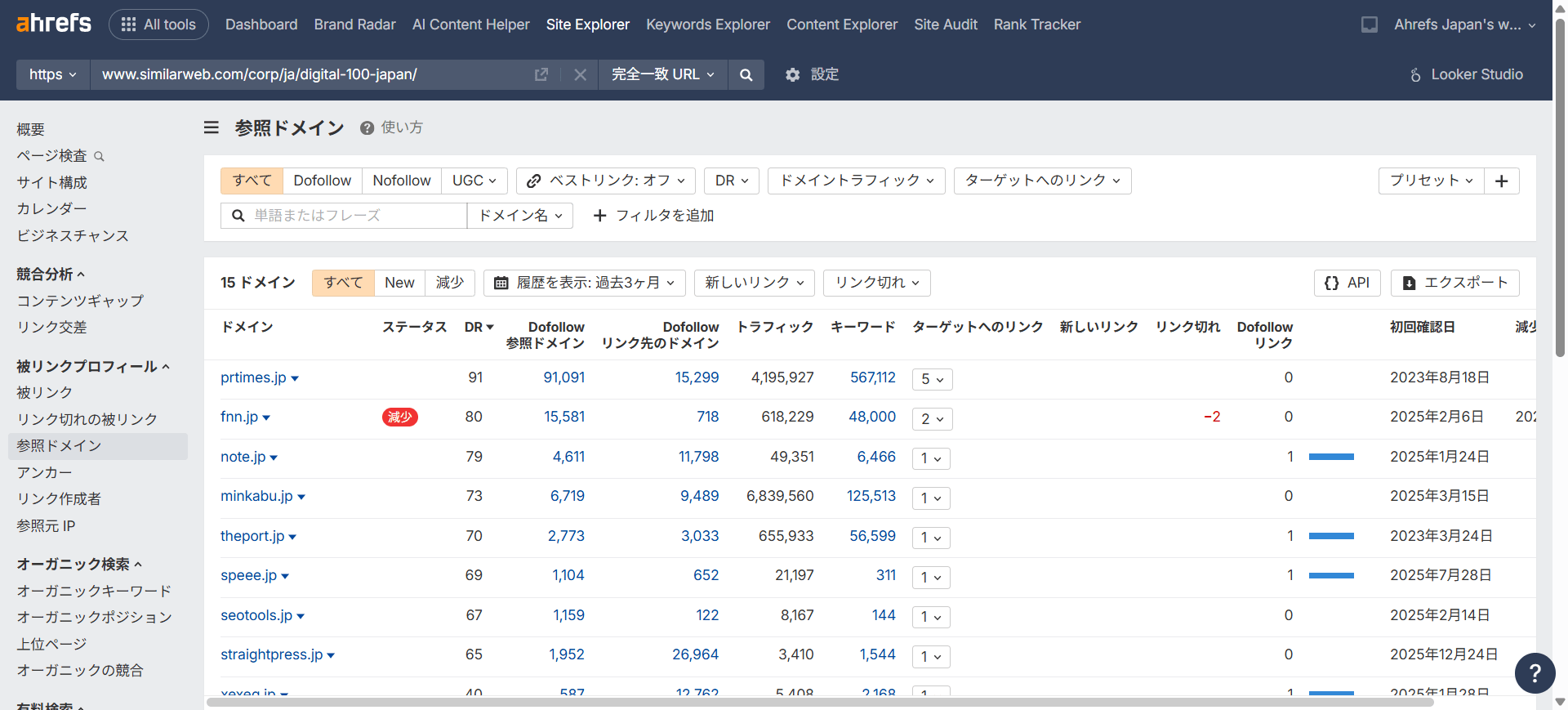Open アンカー in the sidebar
The height and width of the screenshot is (710, 1568).
tap(45, 472)
